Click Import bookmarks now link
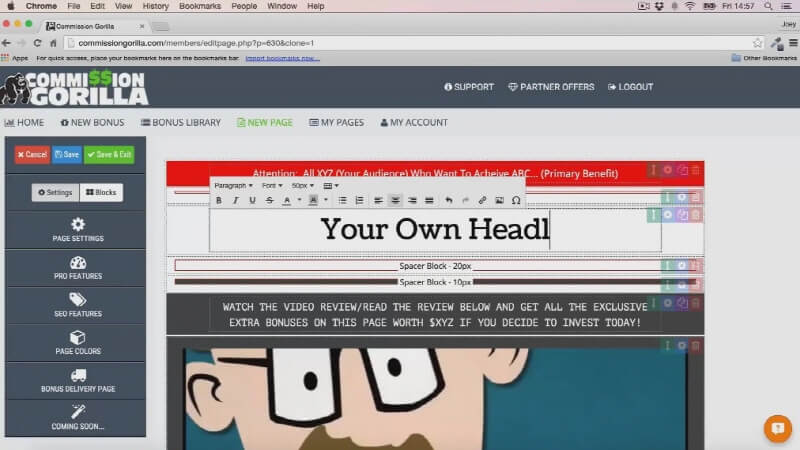Viewport: 800px width, 450px height. [283, 58]
